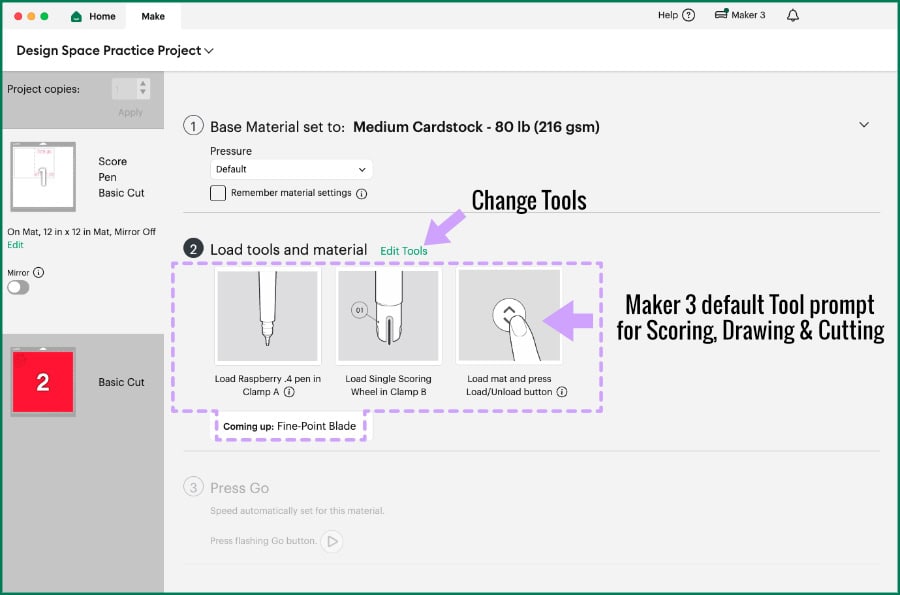Viewport: 900px width, 595px height.
Task: Select the Maker 3 machine selector
Action: click(740, 15)
